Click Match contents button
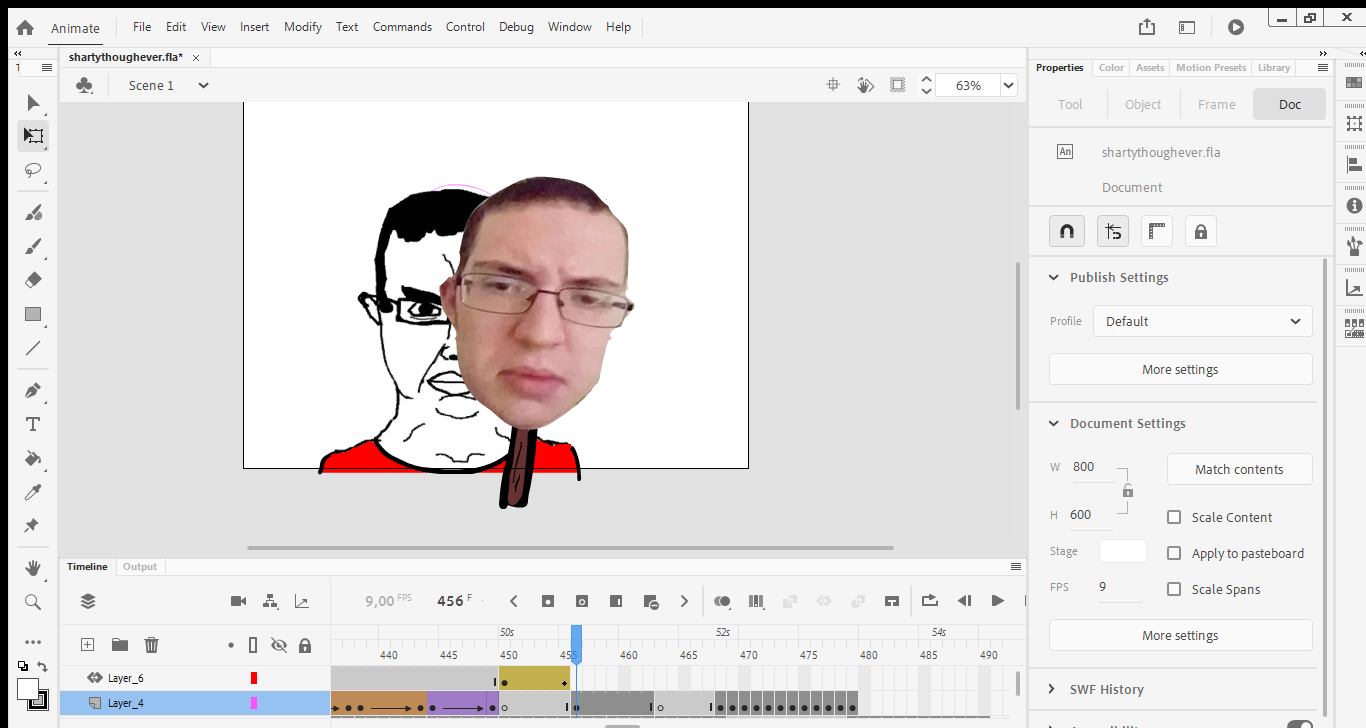 (1239, 469)
